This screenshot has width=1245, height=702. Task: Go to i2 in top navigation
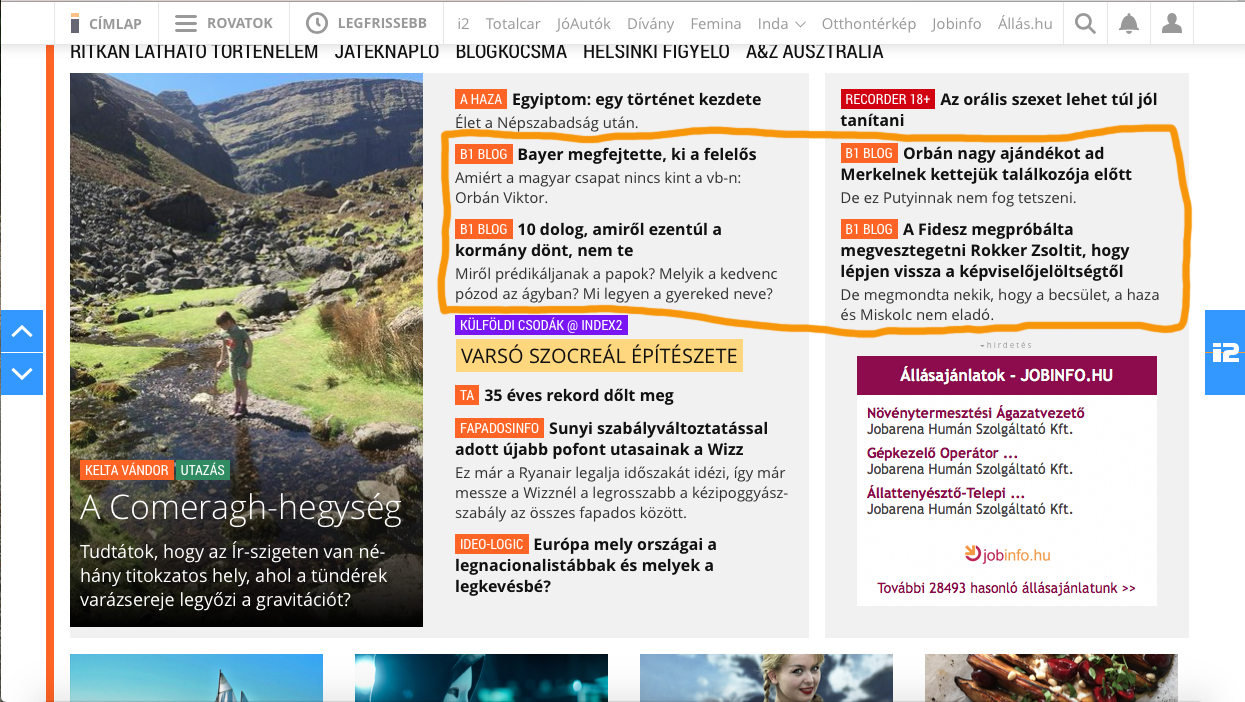463,23
